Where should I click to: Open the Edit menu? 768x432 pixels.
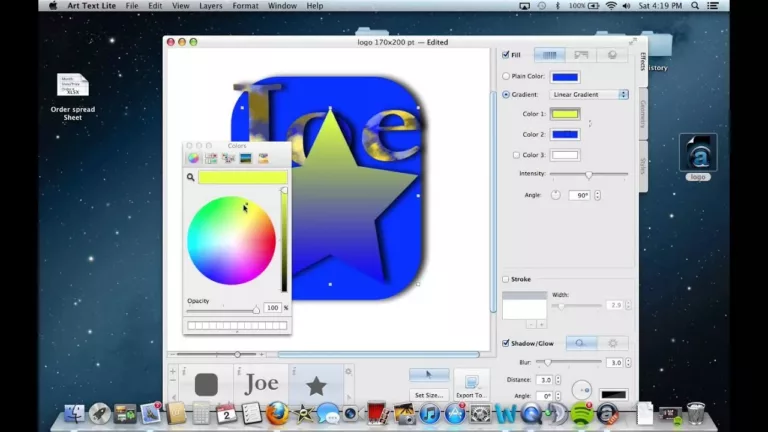coord(155,6)
